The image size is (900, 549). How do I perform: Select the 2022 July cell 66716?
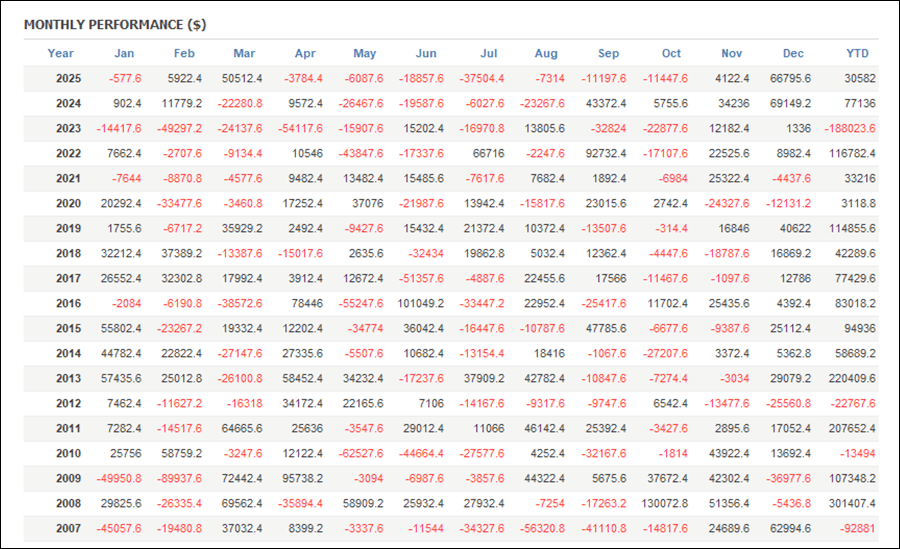click(487, 154)
